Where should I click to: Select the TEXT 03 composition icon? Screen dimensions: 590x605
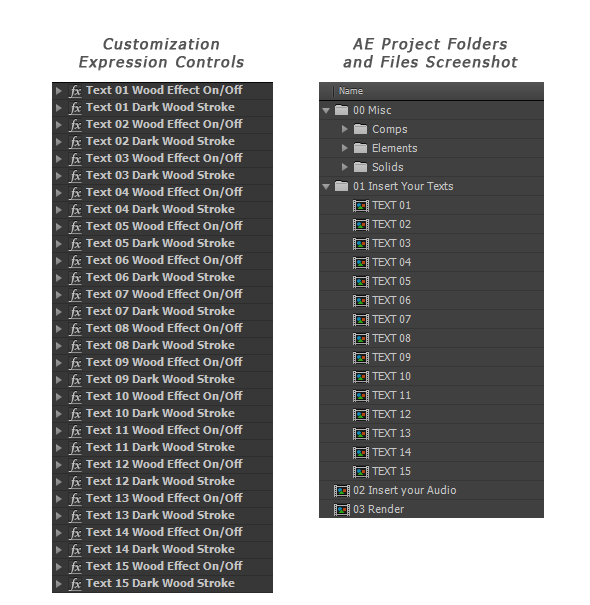pyautogui.click(x=361, y=243)
